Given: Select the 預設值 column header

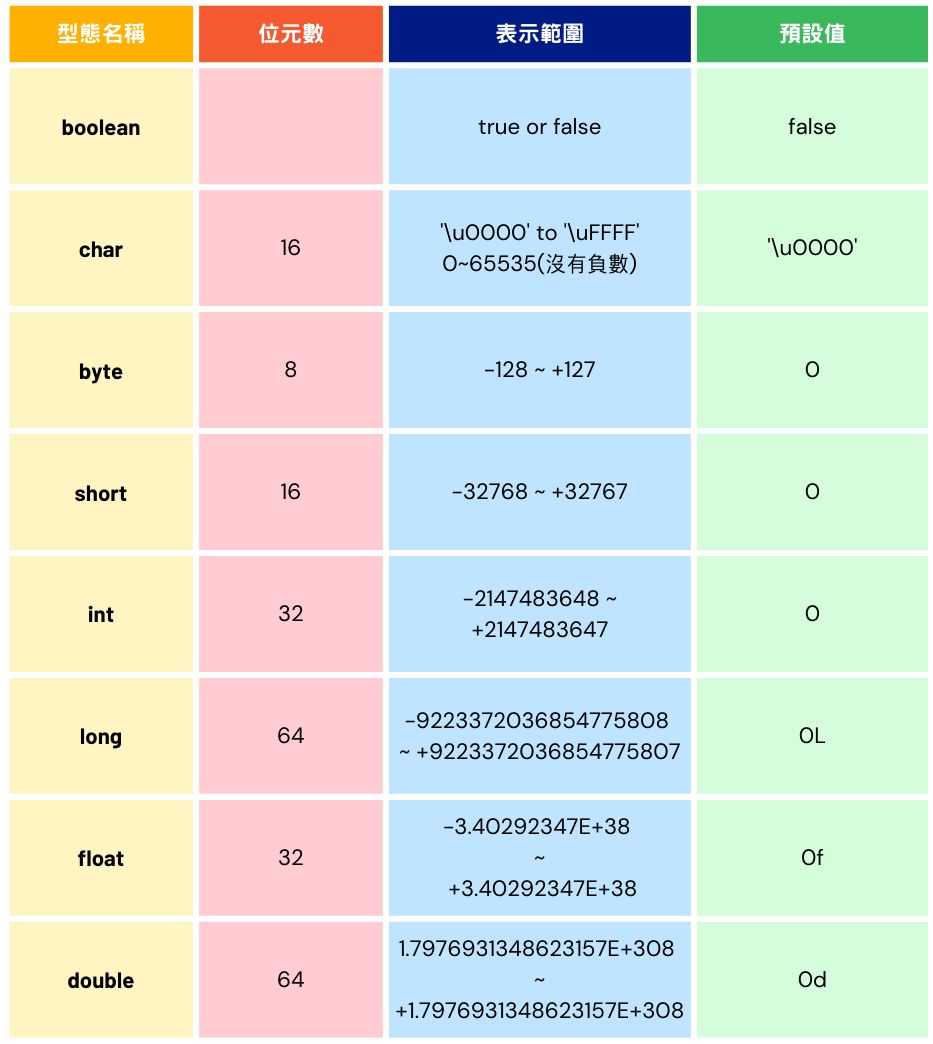Looking at the screenshot, I should [x=812, y=34].
